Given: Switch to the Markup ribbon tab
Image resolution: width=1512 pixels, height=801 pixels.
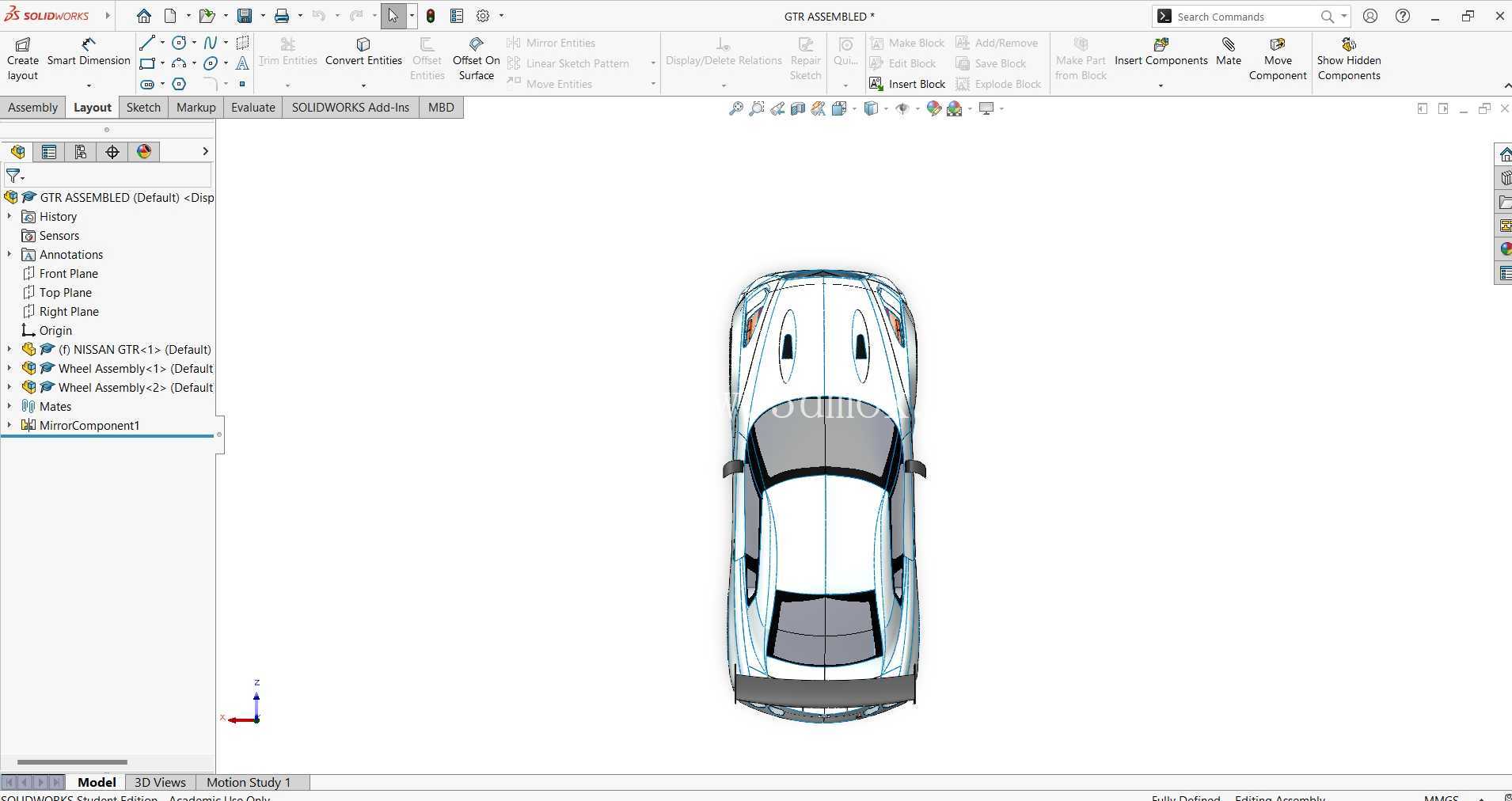Looking at the screenshot, I should pyautogui.click(x=196, y=108).
